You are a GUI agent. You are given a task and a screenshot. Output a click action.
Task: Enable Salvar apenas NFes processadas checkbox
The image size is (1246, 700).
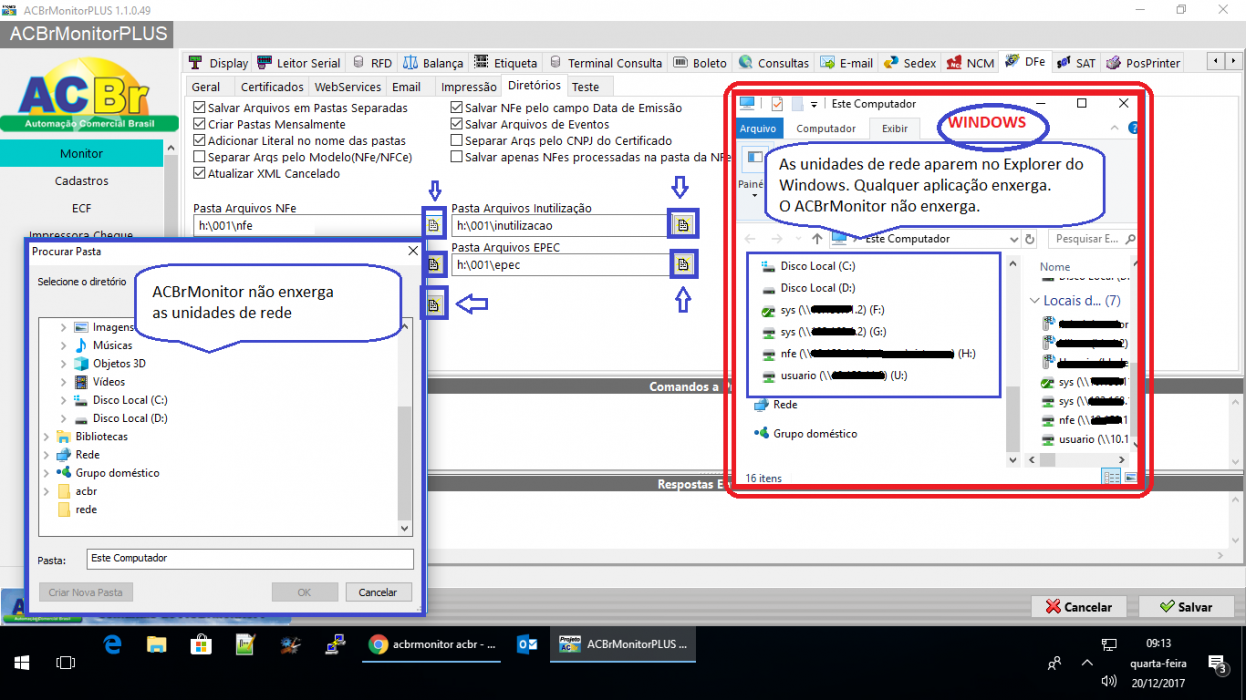457,157
